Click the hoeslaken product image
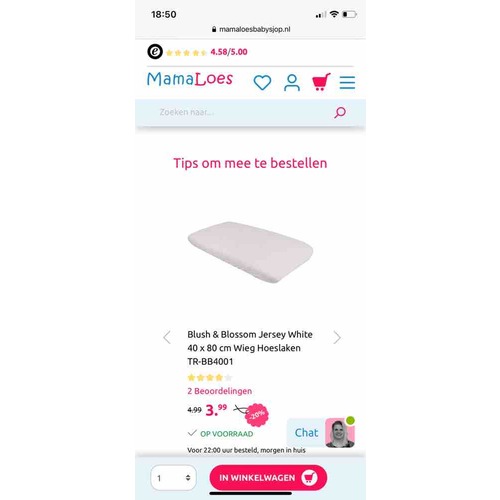 (x=250, y=252)
